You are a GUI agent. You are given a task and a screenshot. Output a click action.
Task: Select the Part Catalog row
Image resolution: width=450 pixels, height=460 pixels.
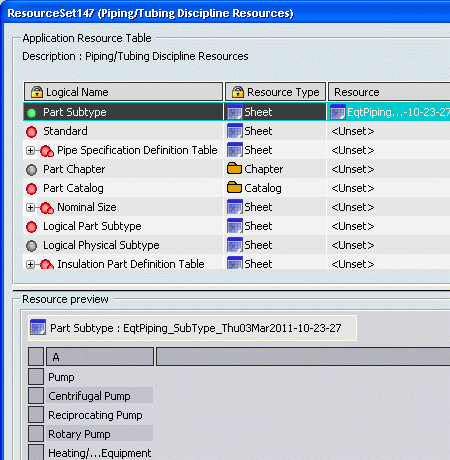[237, 188]
